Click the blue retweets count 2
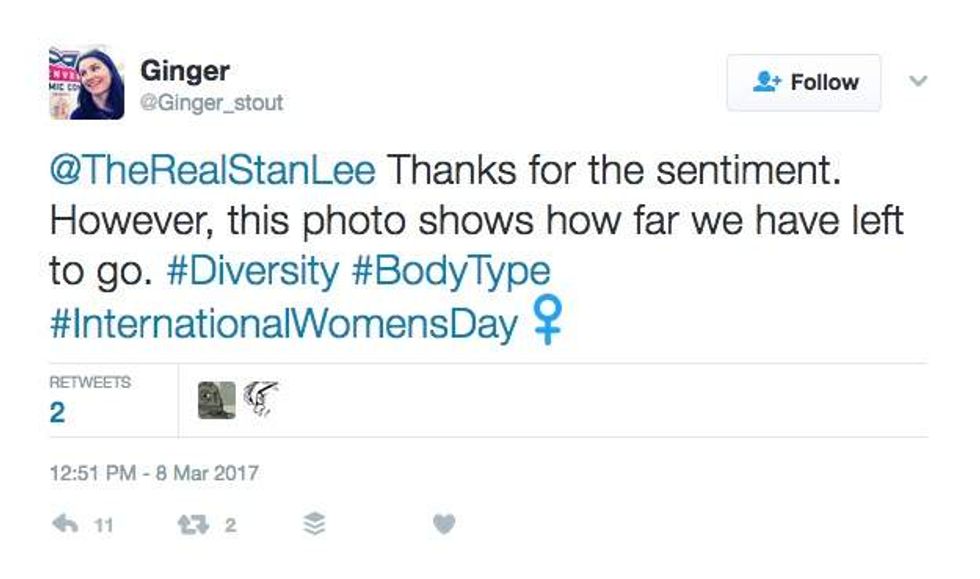The width and height of the screenshot is (980, 579). coord(57,413)
